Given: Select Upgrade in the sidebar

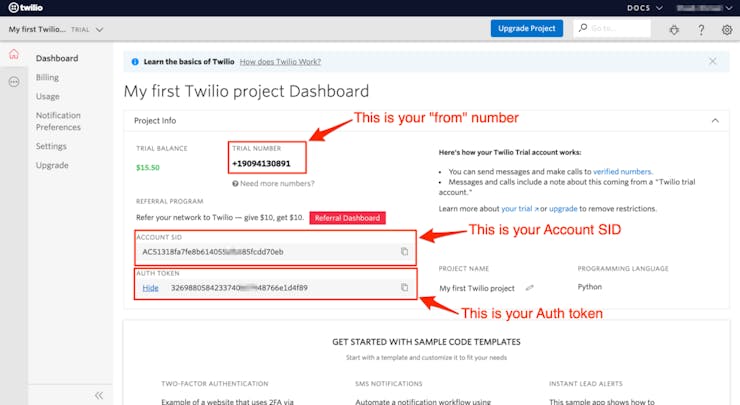Looking at the screenshot, I should (52, 165).
